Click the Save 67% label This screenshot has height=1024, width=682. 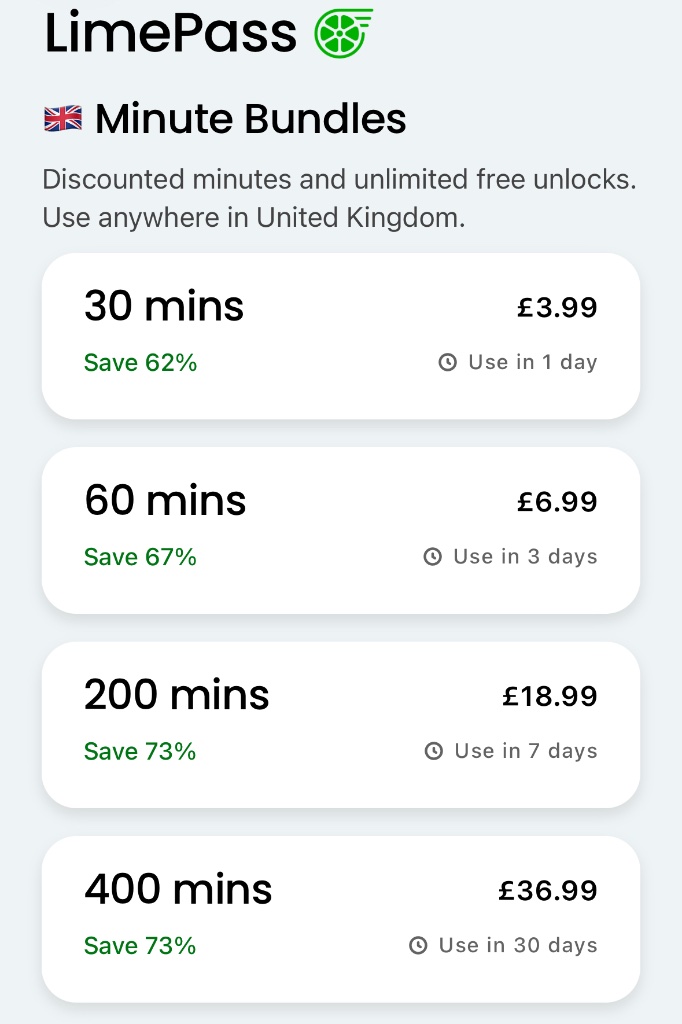tap(140, 557)
